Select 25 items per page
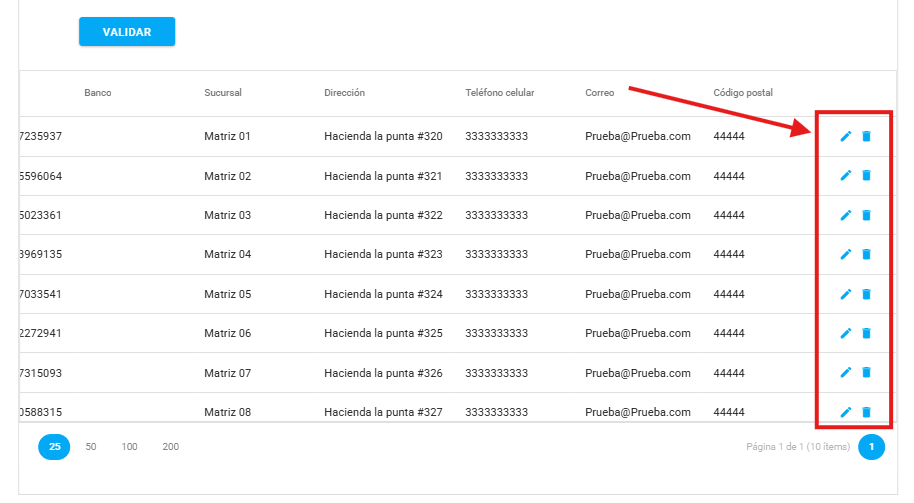The height and width of the screenshot is (503, 914). (x=54, y=447)
